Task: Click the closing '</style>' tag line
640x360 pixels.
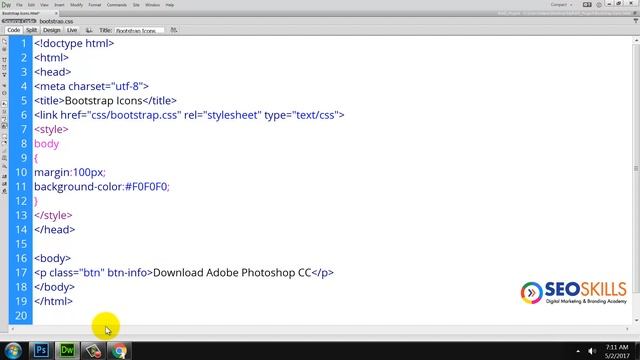Action: 53,215
